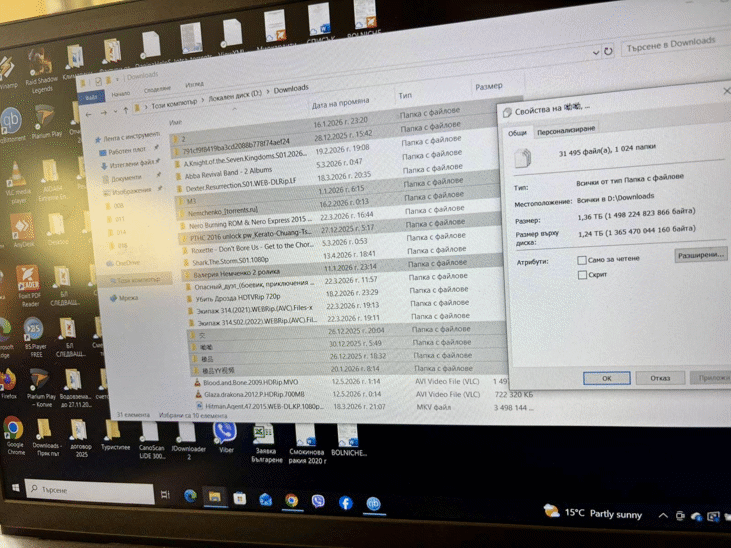
Task: Show hidden system tray icons chevron
Action: point(662,515)
